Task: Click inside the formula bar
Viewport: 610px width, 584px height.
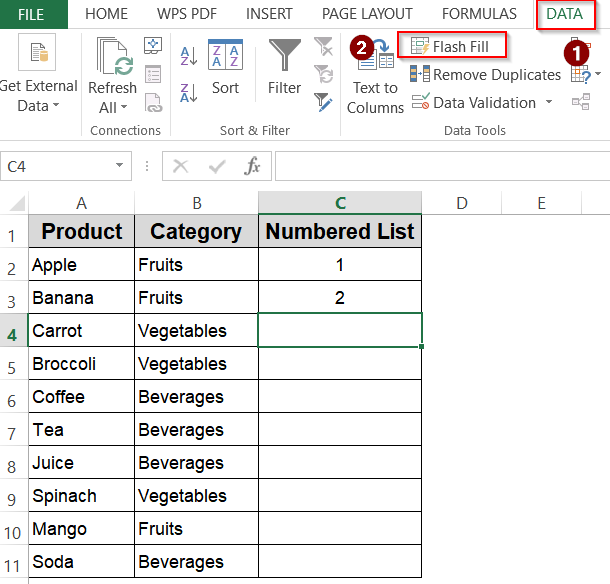Action: [x=440, y=166]
